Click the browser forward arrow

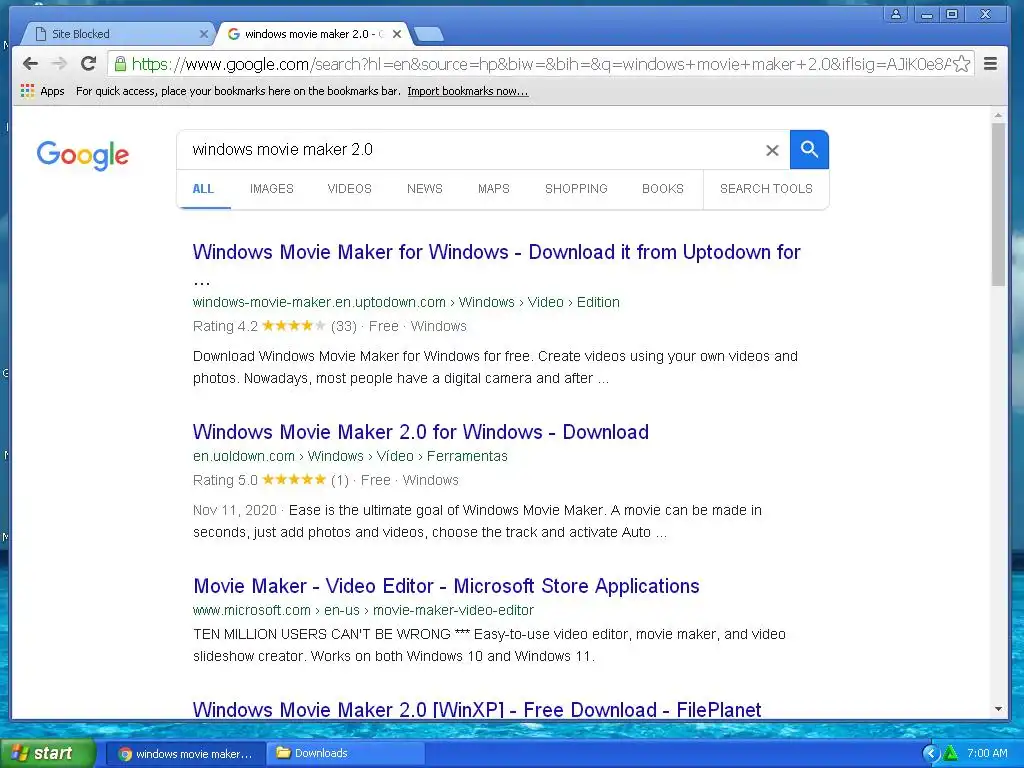point(59,63)
